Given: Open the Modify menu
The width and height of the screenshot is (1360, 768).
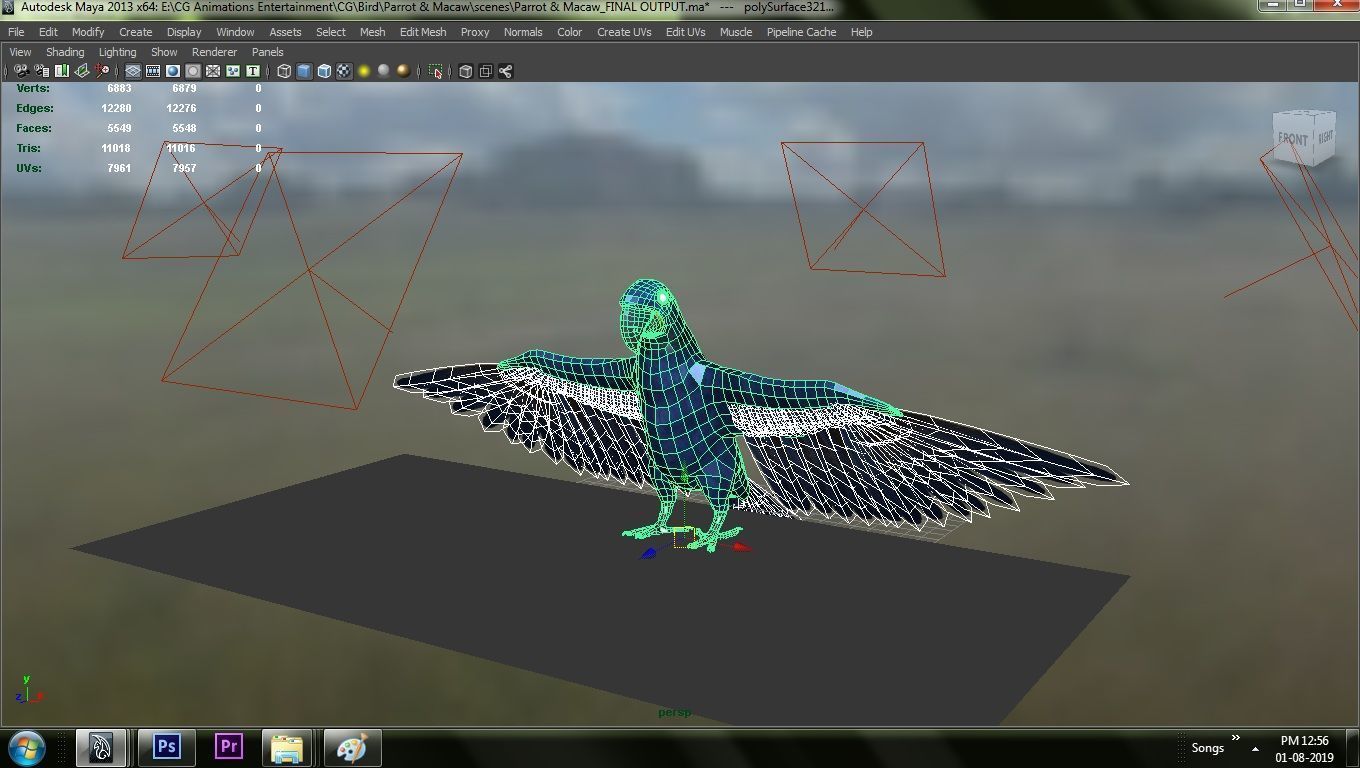Looking at the screenshot, I should point(88,32).
